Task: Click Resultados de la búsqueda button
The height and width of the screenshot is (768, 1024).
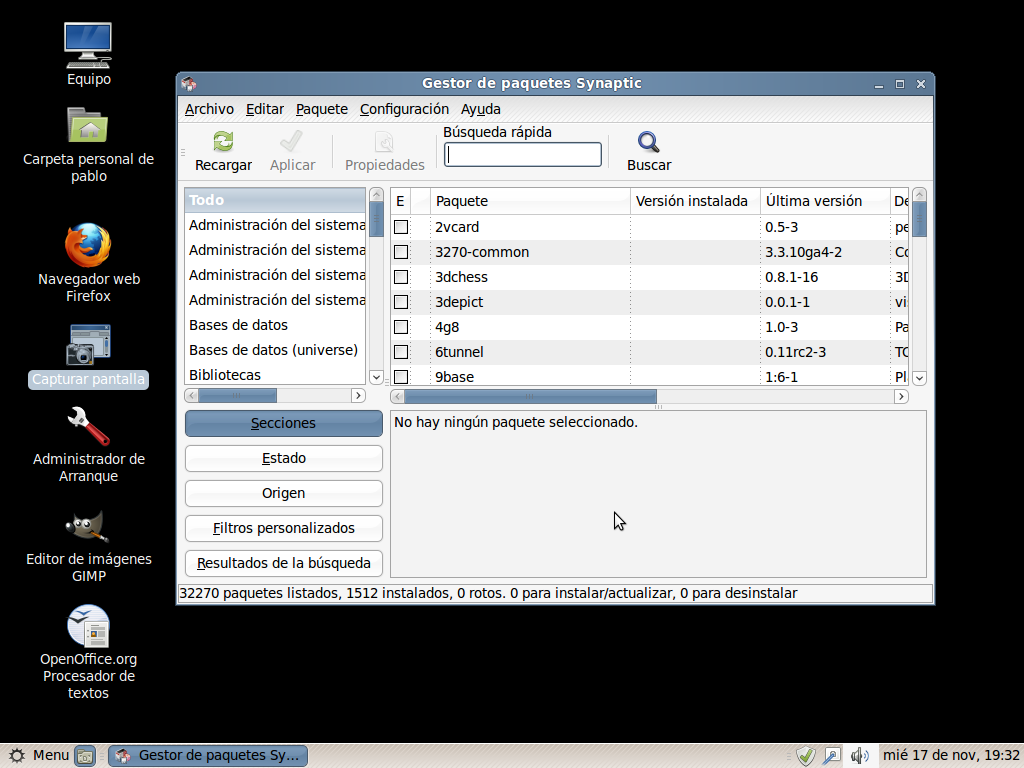Action: pos(283,563)
